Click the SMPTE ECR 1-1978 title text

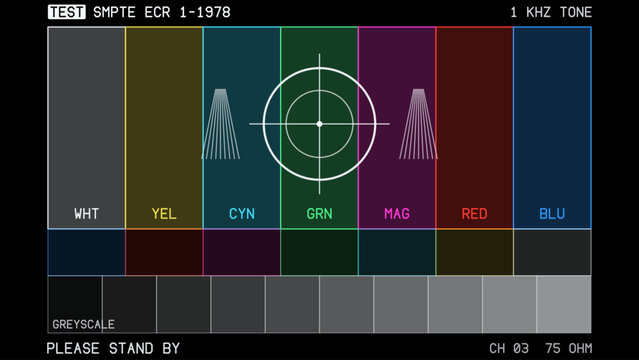pos(162,12)
